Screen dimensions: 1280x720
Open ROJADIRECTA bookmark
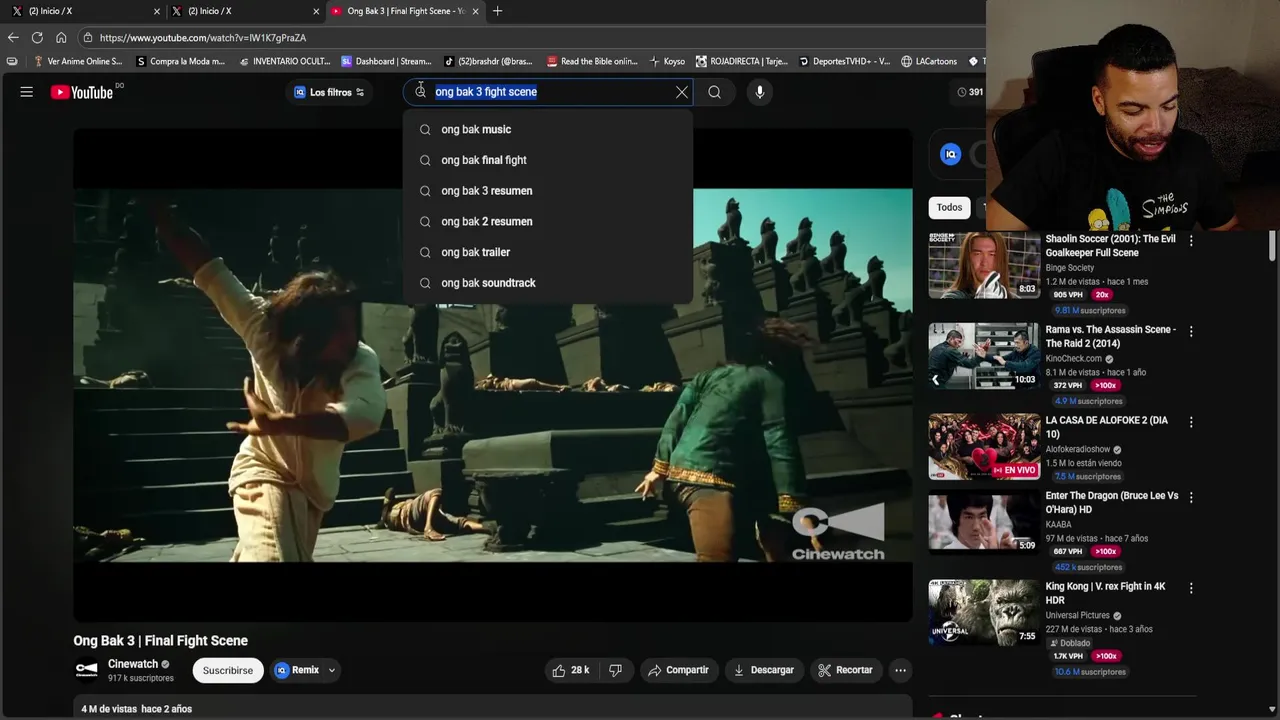[x=742, y=61]
